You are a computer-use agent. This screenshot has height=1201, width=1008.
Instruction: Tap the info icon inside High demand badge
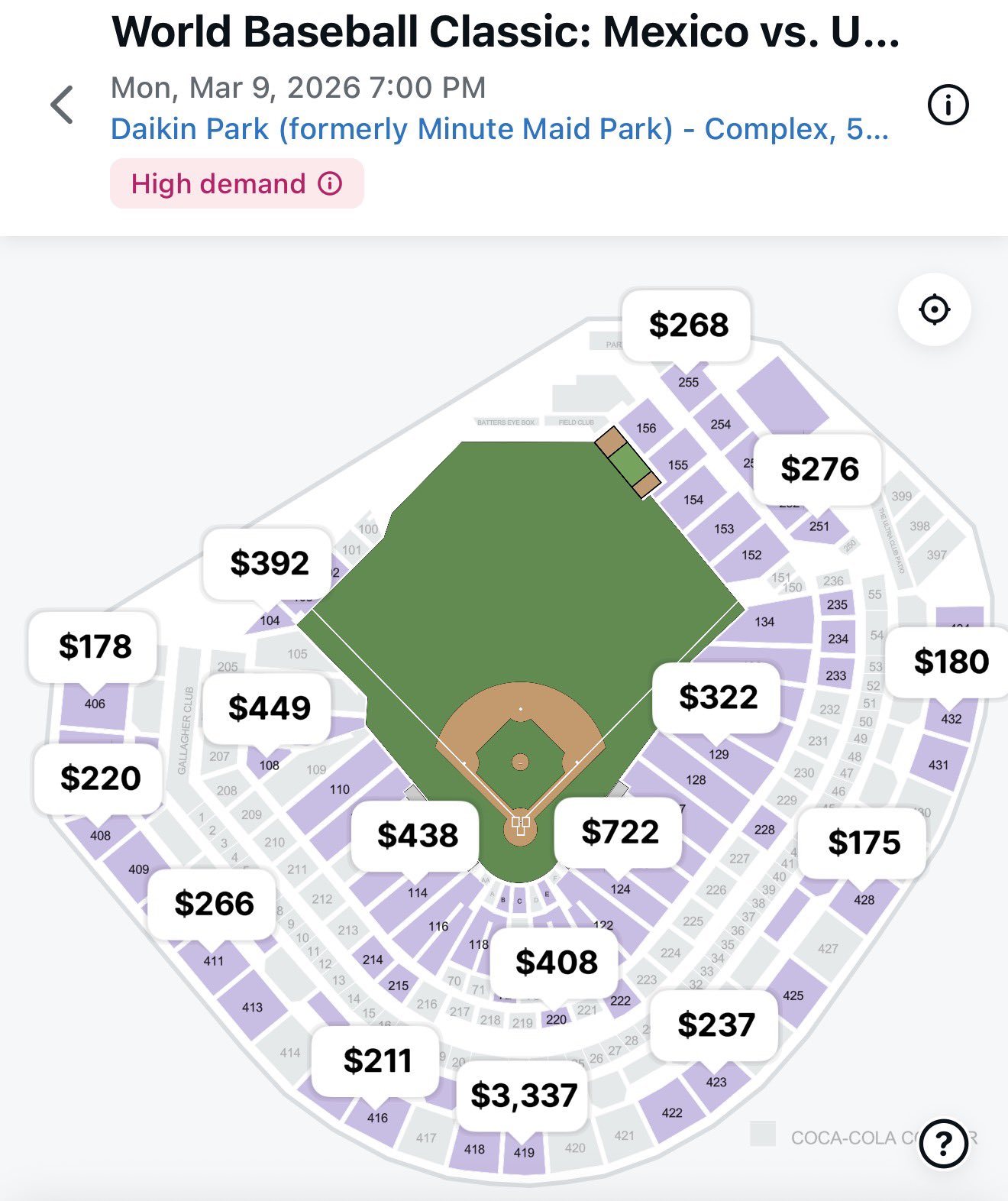coord(330,184)
